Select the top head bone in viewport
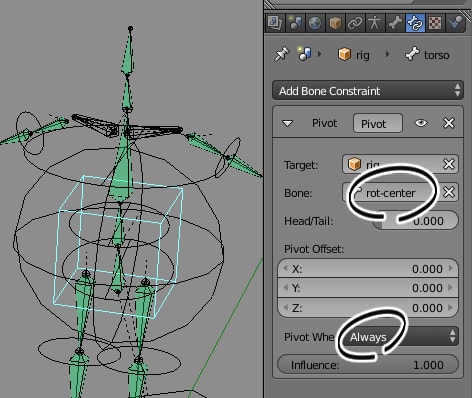472x398 pixels. (x=128, y=53)
